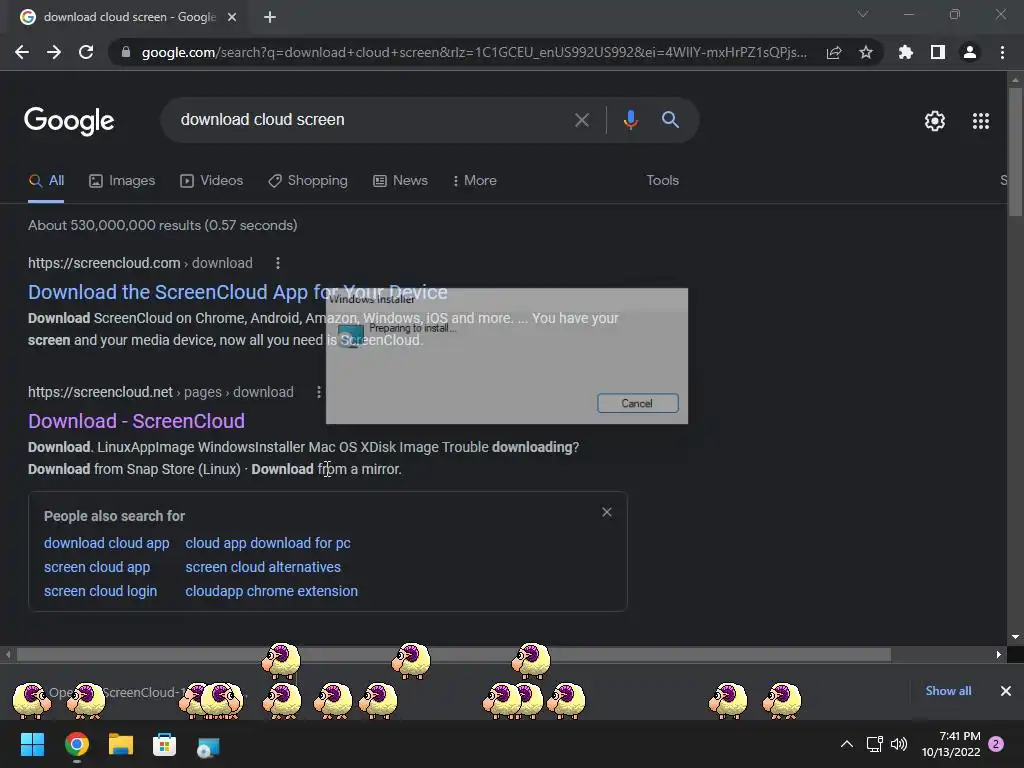Switch to the Shopping tab
The image size is (1024, 768).
coord(308,181)
